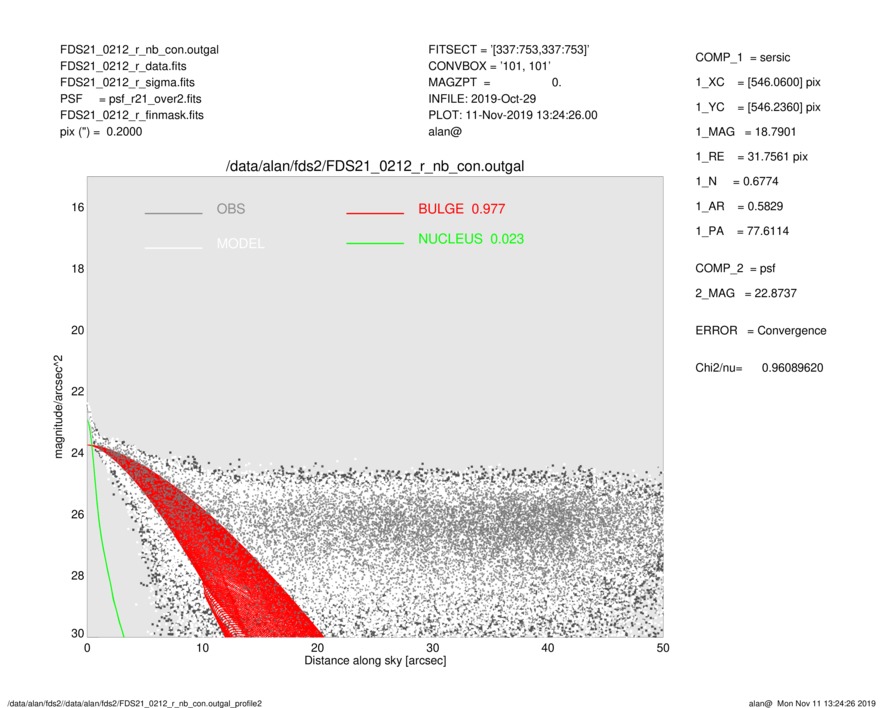Click the footer path ending 'outgal_profile2'
Screen dimensions: 885x708
[x=134, y=703]
